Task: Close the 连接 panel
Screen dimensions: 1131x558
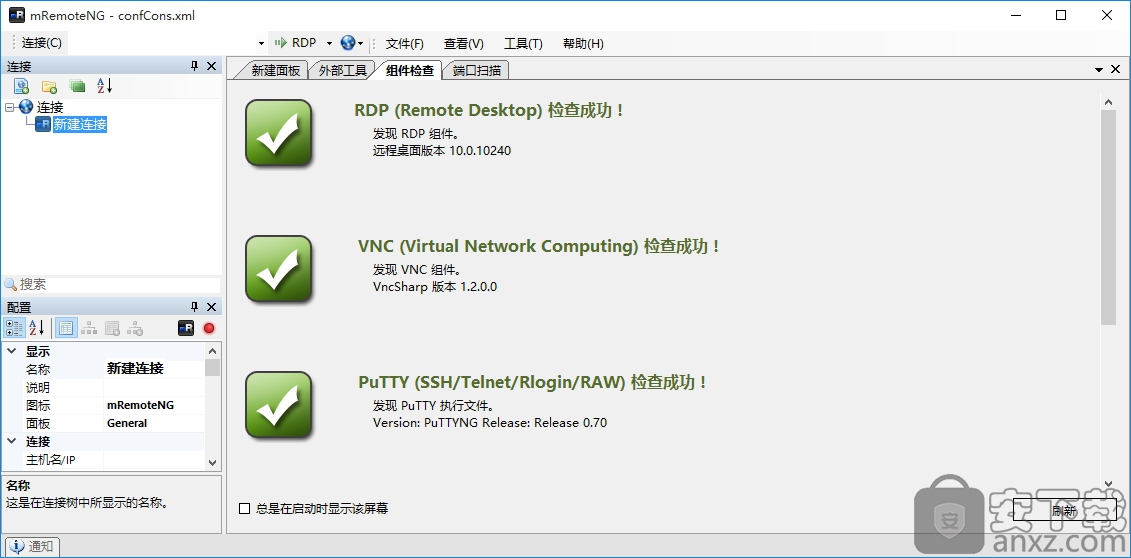Action: pos(211,66)
